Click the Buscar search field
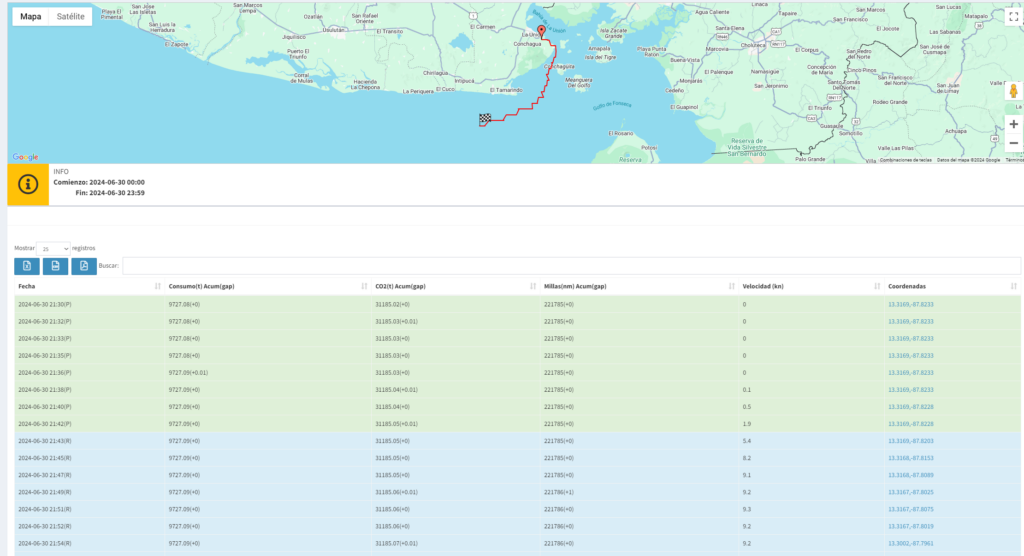Image resolution: width=1024 pixels, height=556 pixels. click(570, 266)
